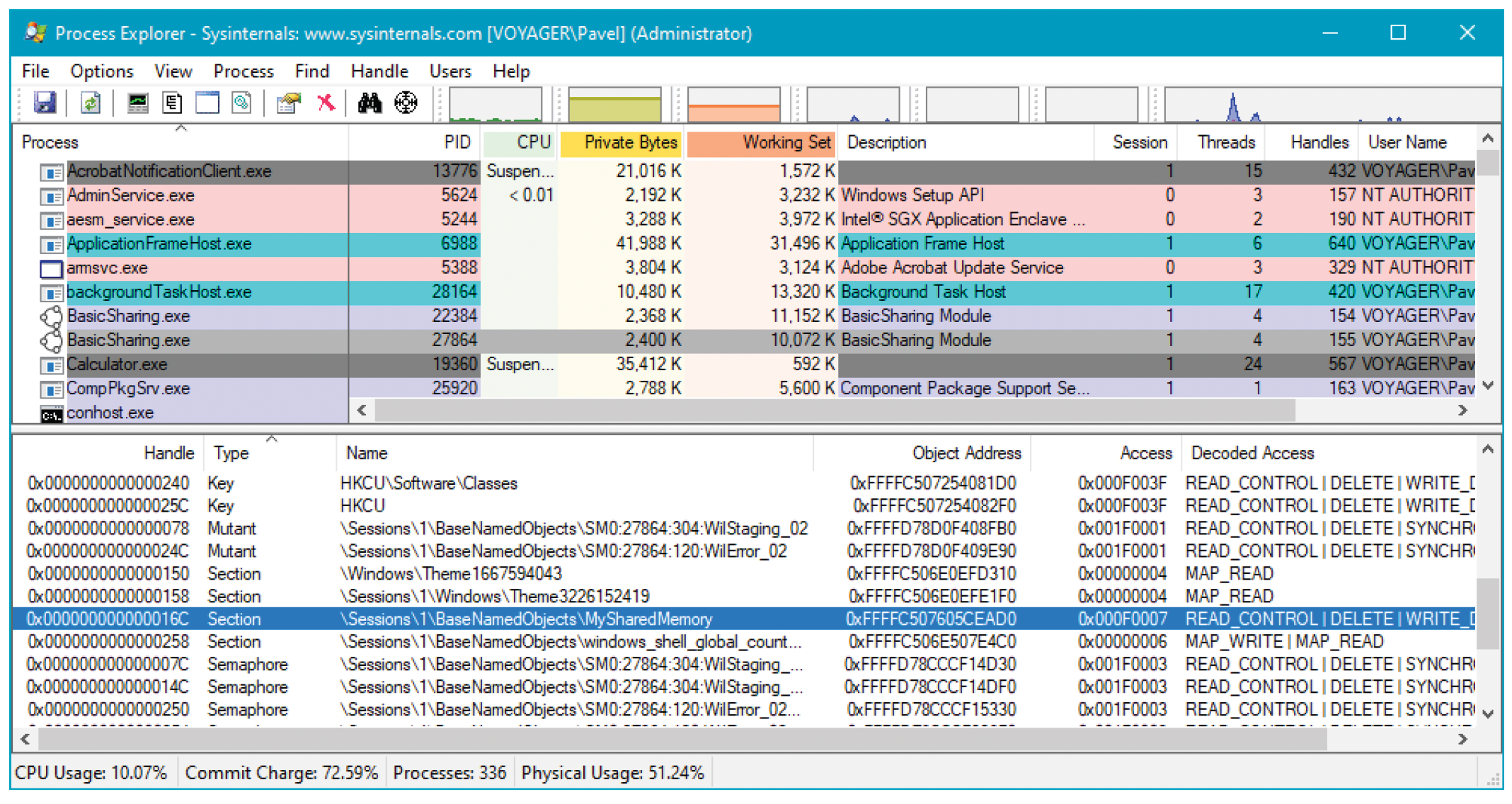
Task: Click the red X Kill Process icon
Action: pos(326,103)
